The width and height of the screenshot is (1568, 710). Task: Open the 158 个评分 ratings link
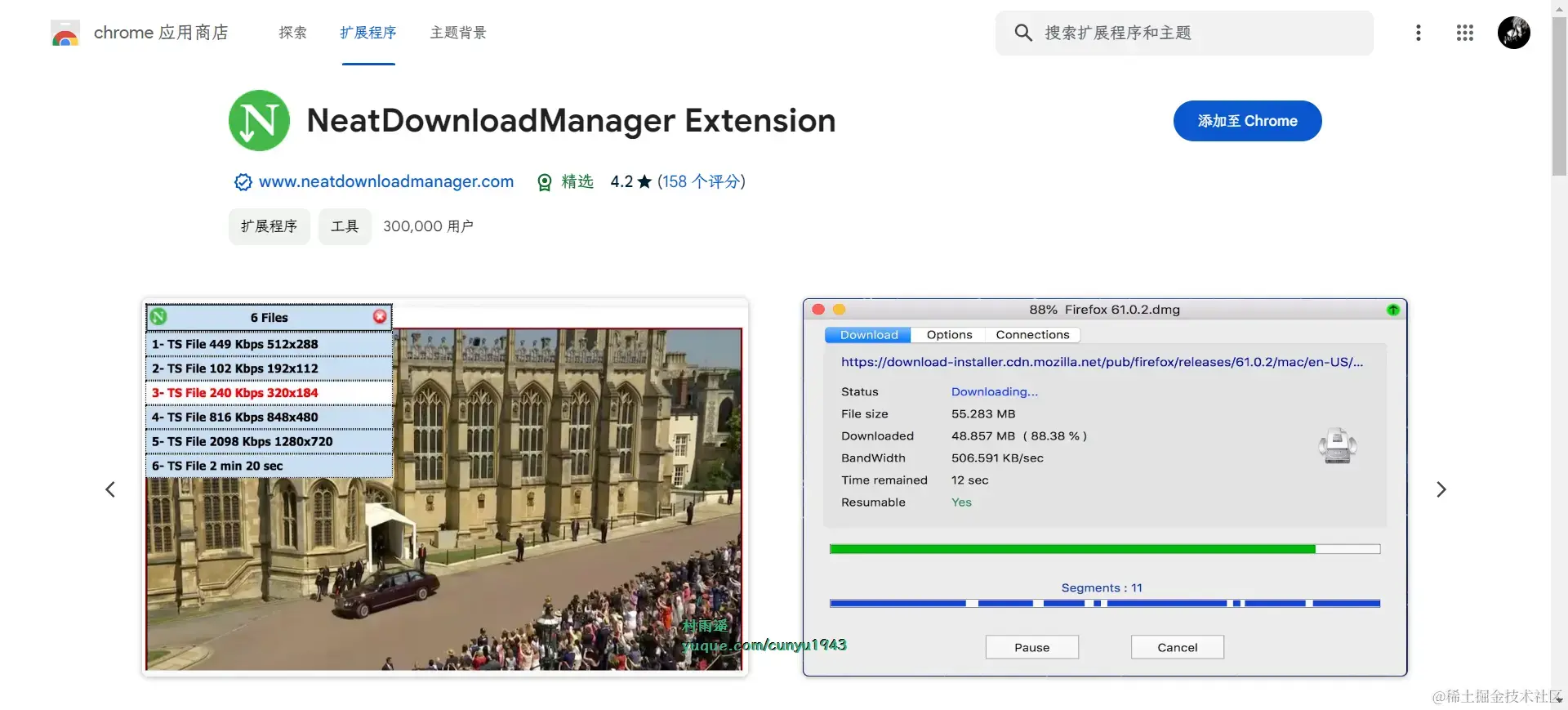(702, 181)
